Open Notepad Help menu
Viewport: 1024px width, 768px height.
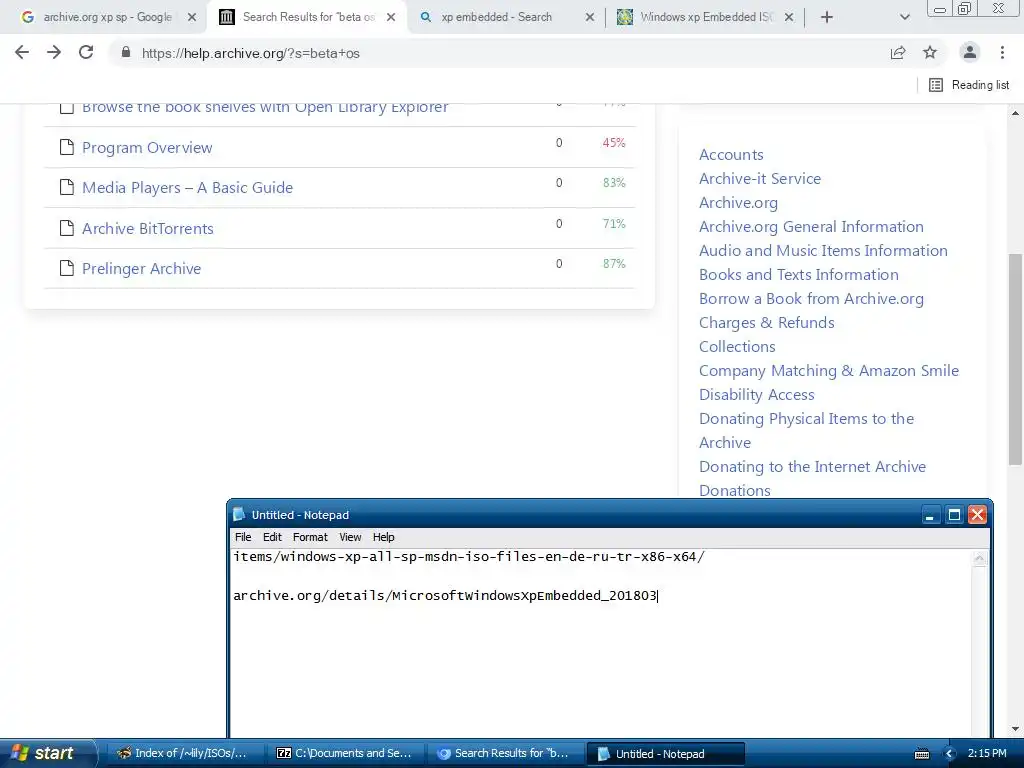pyautogui.click(x=383, y=537)
